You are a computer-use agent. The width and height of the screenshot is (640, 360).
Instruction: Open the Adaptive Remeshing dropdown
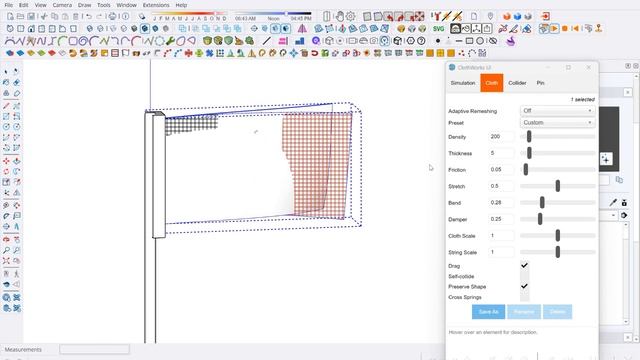pyautogui.click(x=557, y=111)
